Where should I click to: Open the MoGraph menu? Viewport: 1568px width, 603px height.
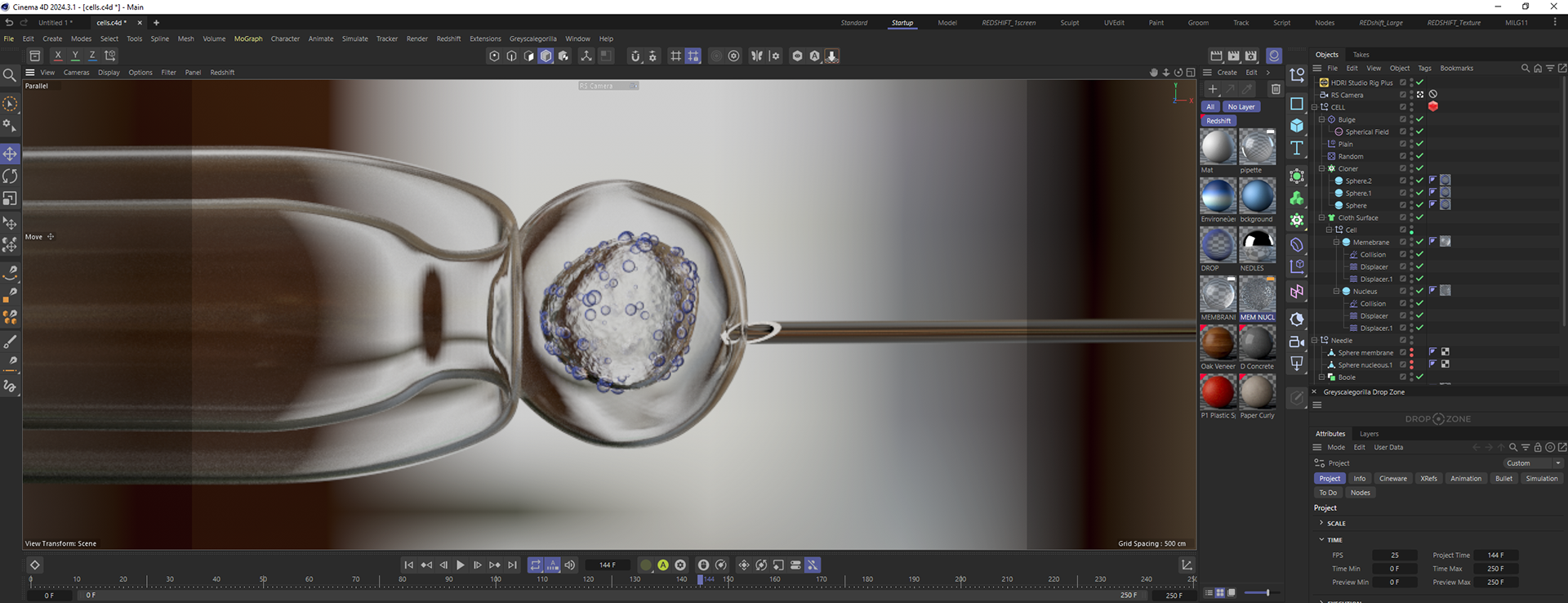248,38
